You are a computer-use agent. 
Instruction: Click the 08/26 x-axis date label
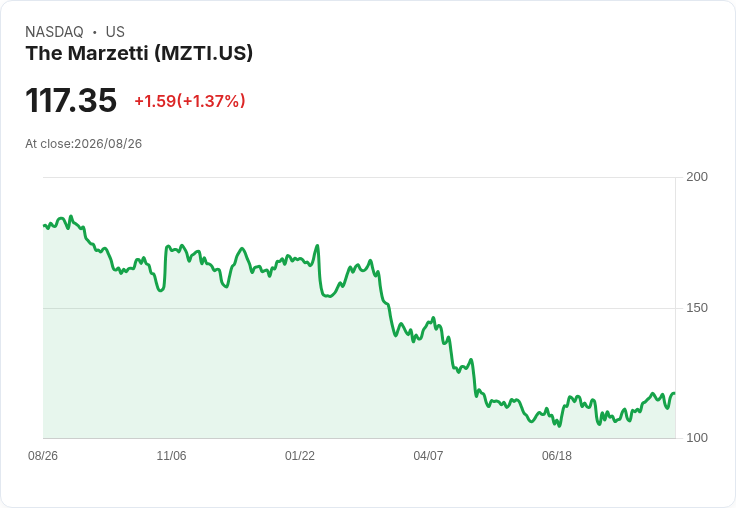[x=43, y=455]
